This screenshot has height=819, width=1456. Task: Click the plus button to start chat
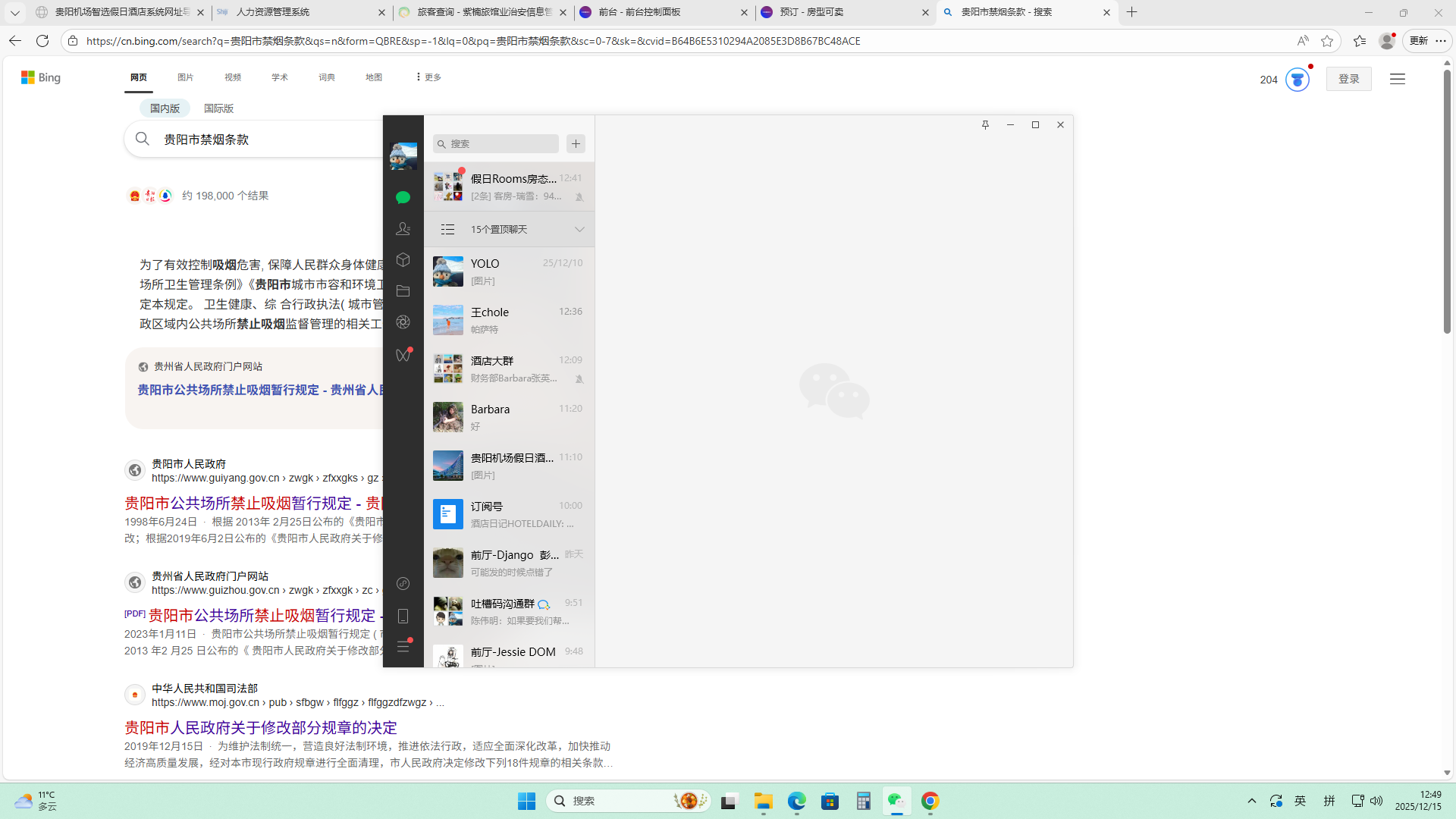coord(576,144)
